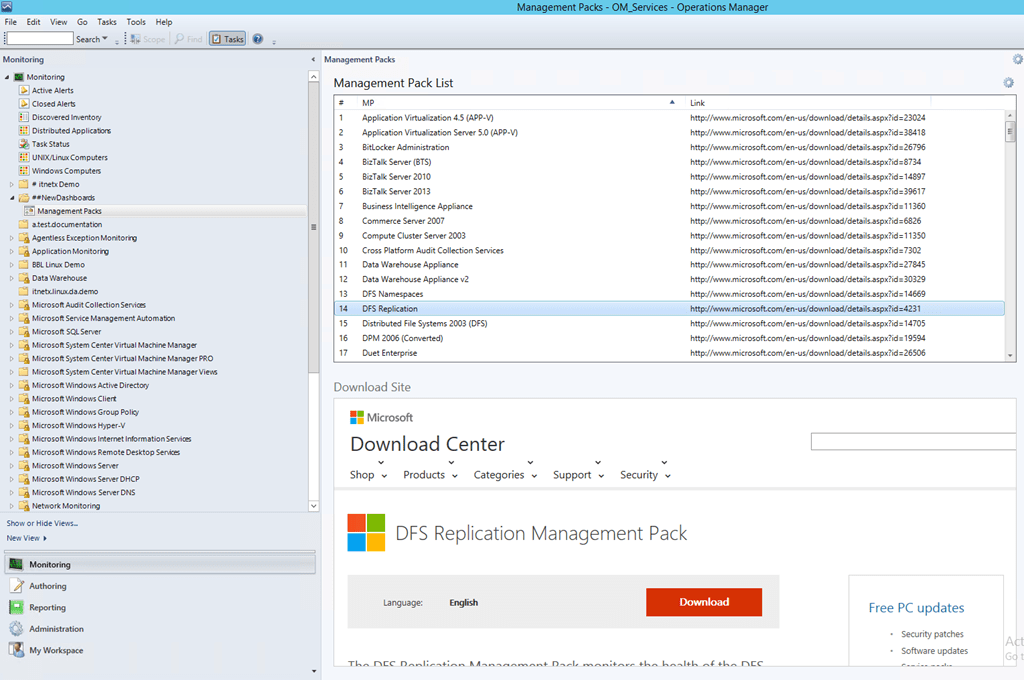Viewport: 1024px width, 680px height.
Task: Open the View menu
Action: 59,22
